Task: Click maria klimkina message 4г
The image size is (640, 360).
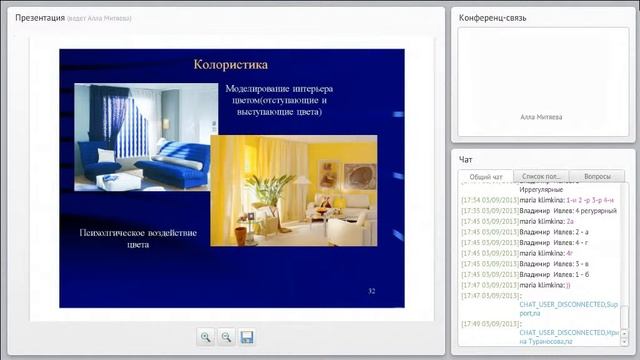Action: tap(517, 253)
